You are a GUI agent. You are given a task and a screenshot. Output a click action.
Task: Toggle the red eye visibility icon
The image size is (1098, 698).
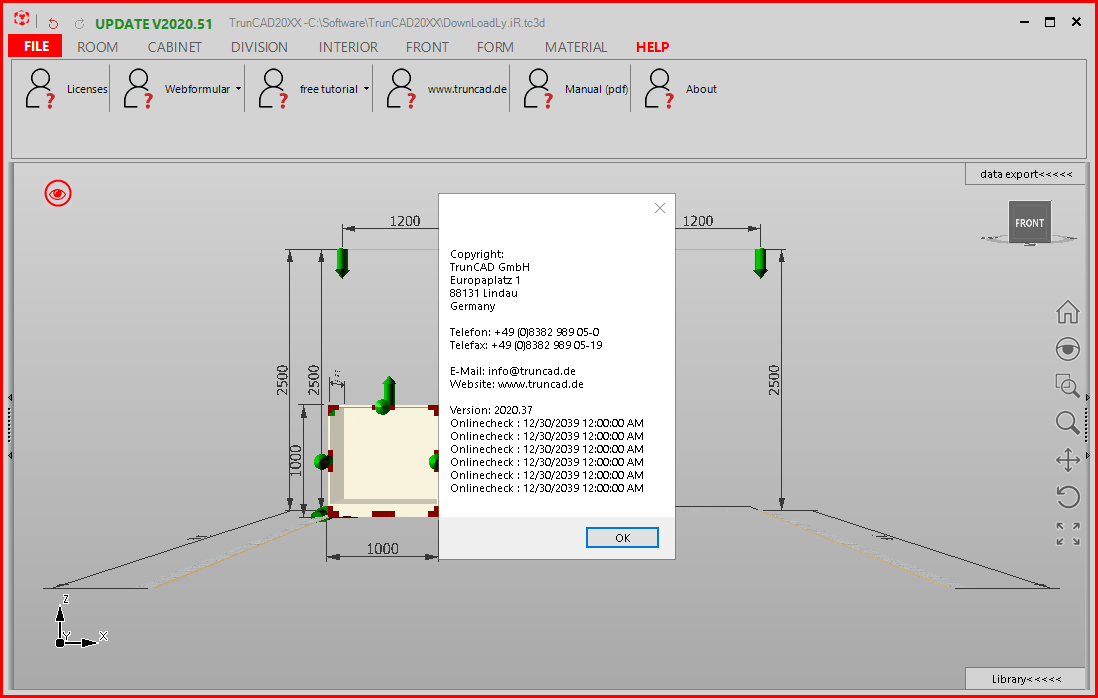tap(57, 193)
